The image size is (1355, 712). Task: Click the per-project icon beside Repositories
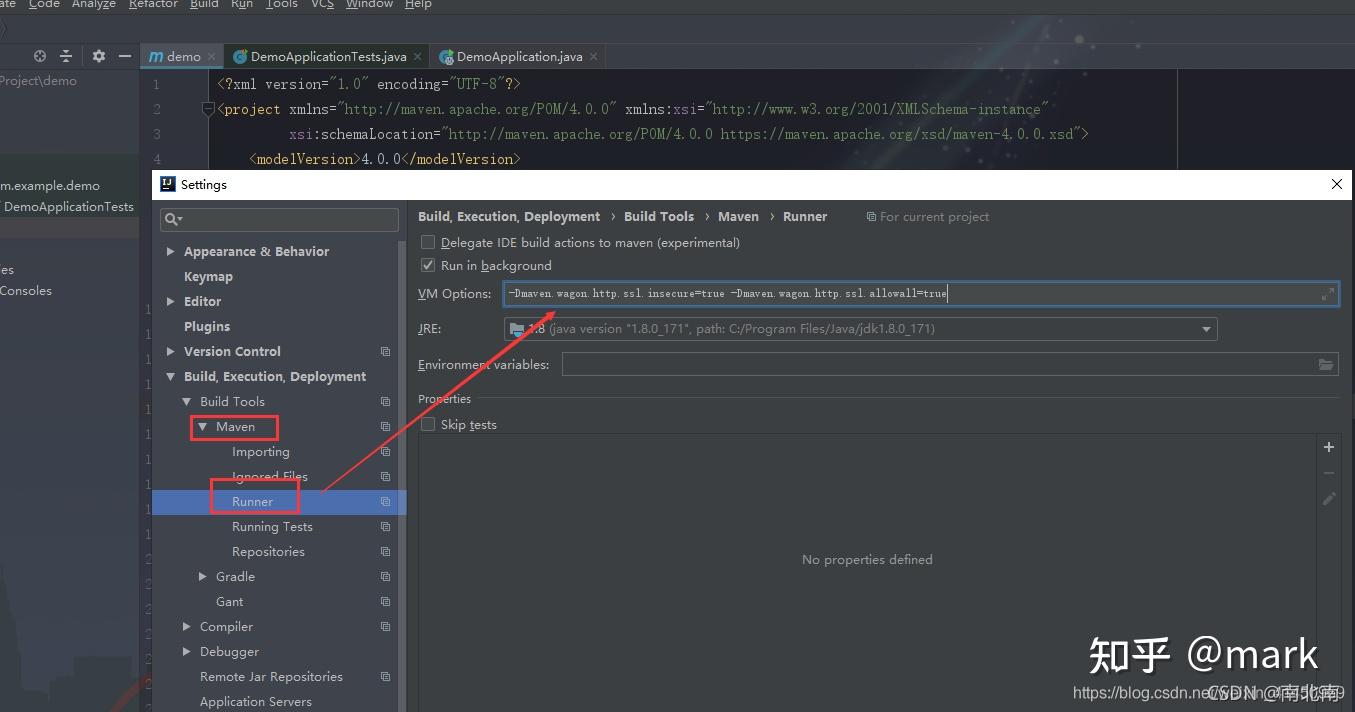pyautogui.click(x=385, y=552)
